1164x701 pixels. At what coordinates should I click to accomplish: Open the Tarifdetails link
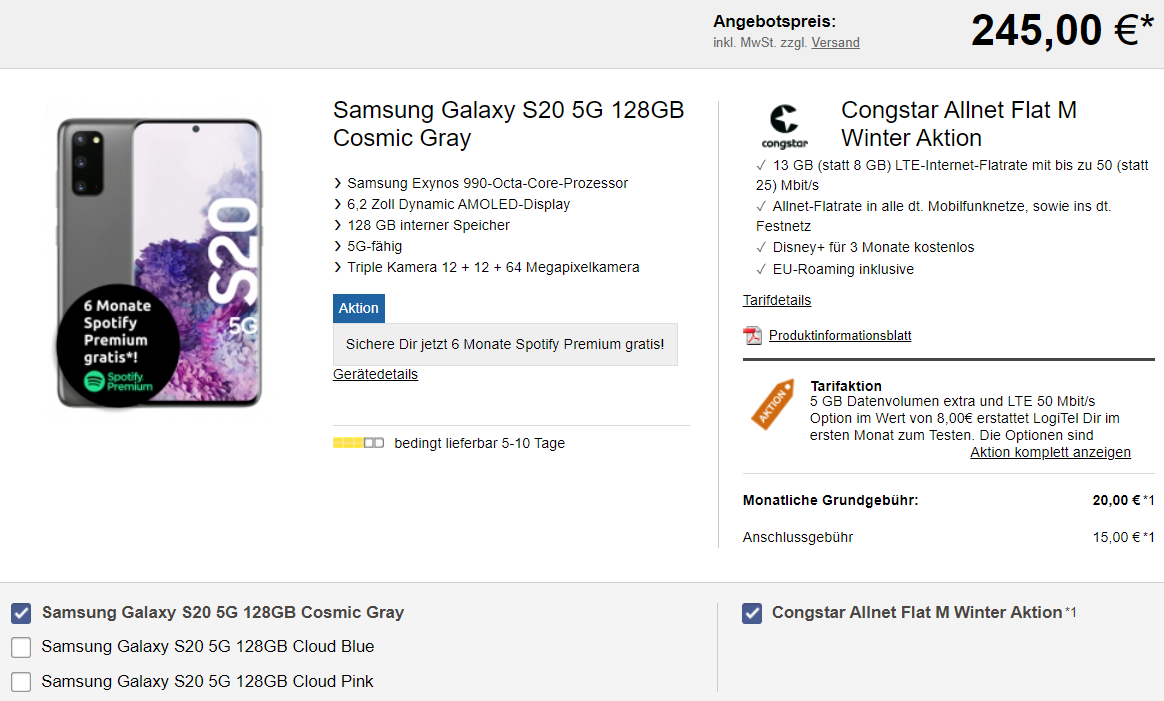click(777, 300)
